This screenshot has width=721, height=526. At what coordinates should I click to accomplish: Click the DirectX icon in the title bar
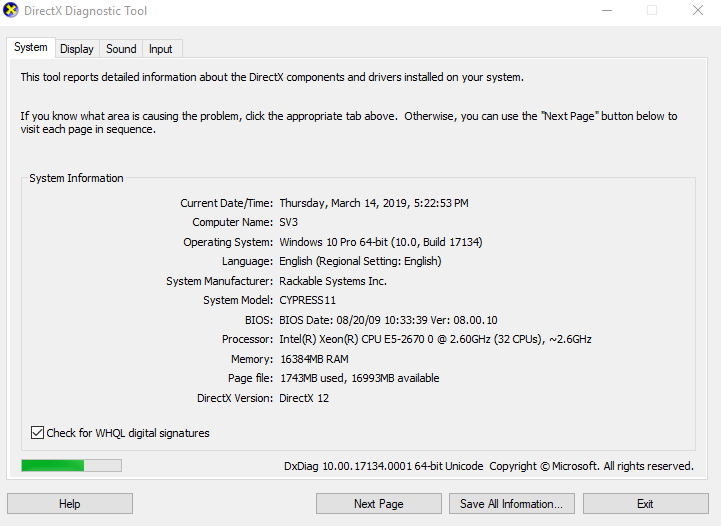click(12, 11)
